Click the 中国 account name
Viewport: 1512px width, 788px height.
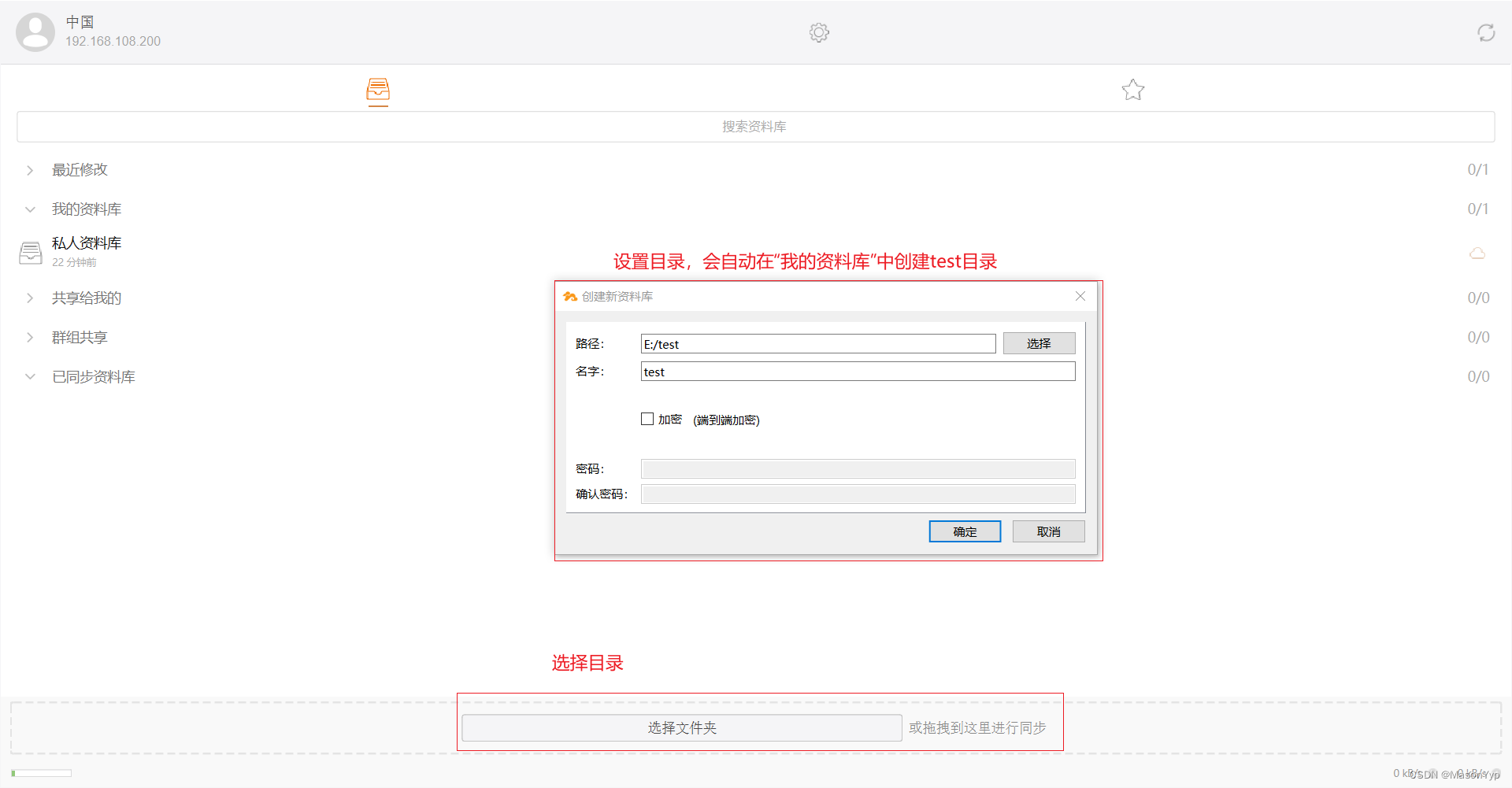pyautogui.click(x=80, y=22)
